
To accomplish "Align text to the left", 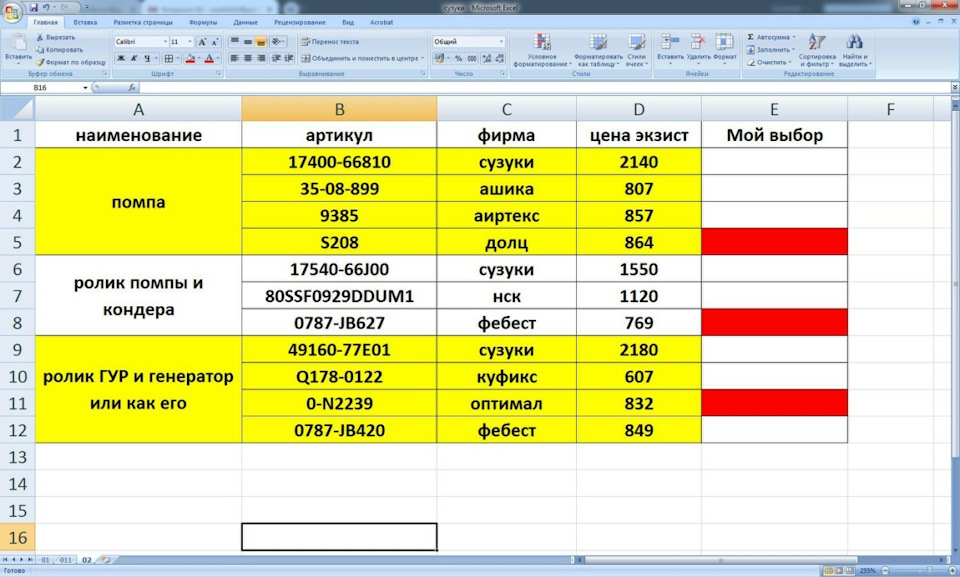I will click(x=234, y=58).
